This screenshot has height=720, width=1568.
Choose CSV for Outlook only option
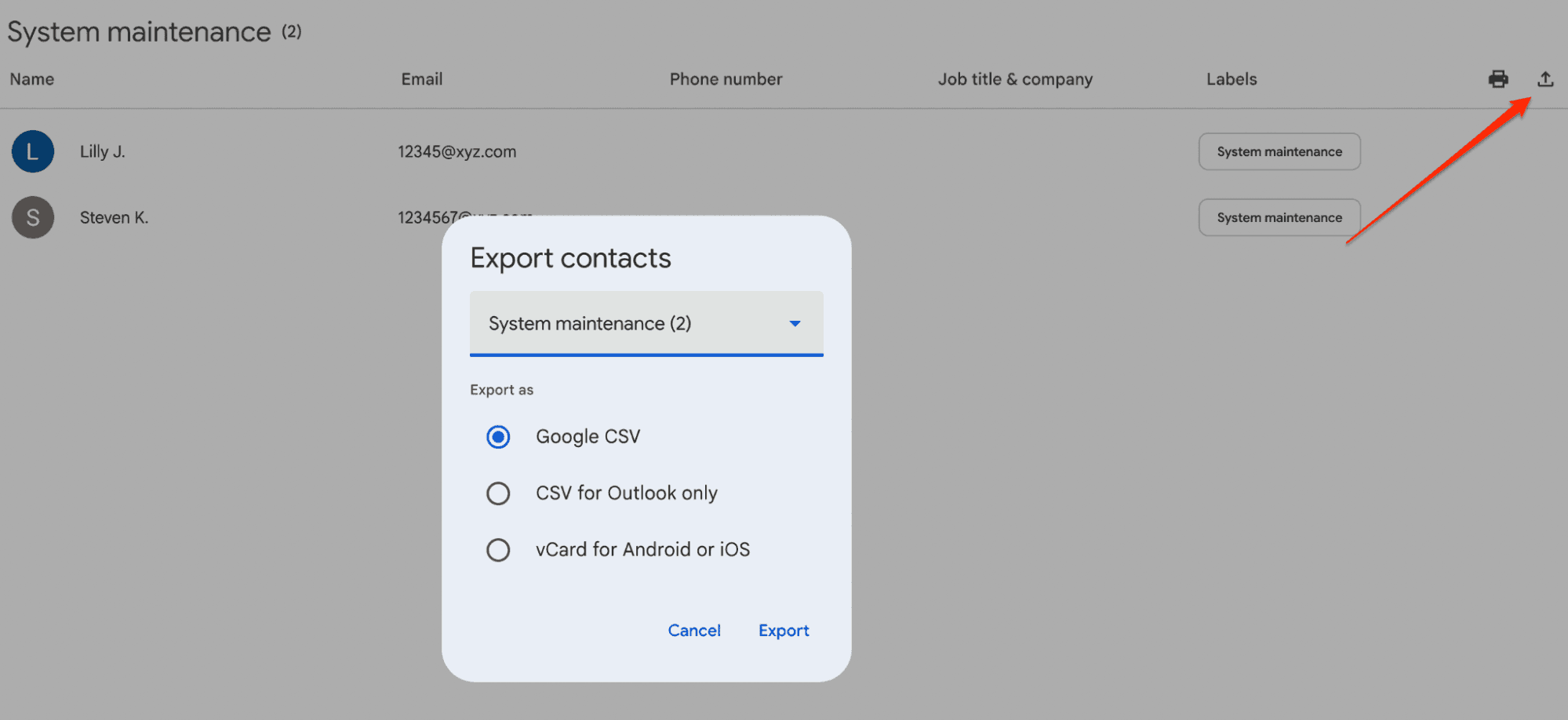(498, 493)
